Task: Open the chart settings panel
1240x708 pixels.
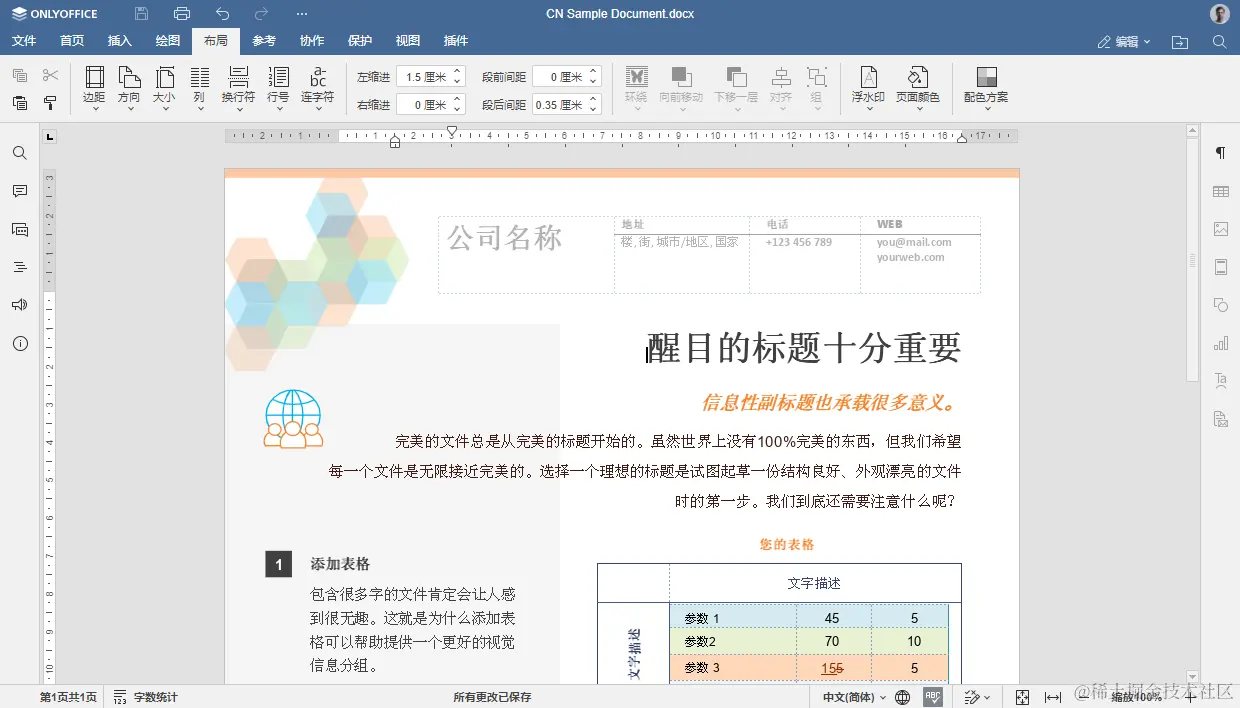Action: (x=1221, y=342)
